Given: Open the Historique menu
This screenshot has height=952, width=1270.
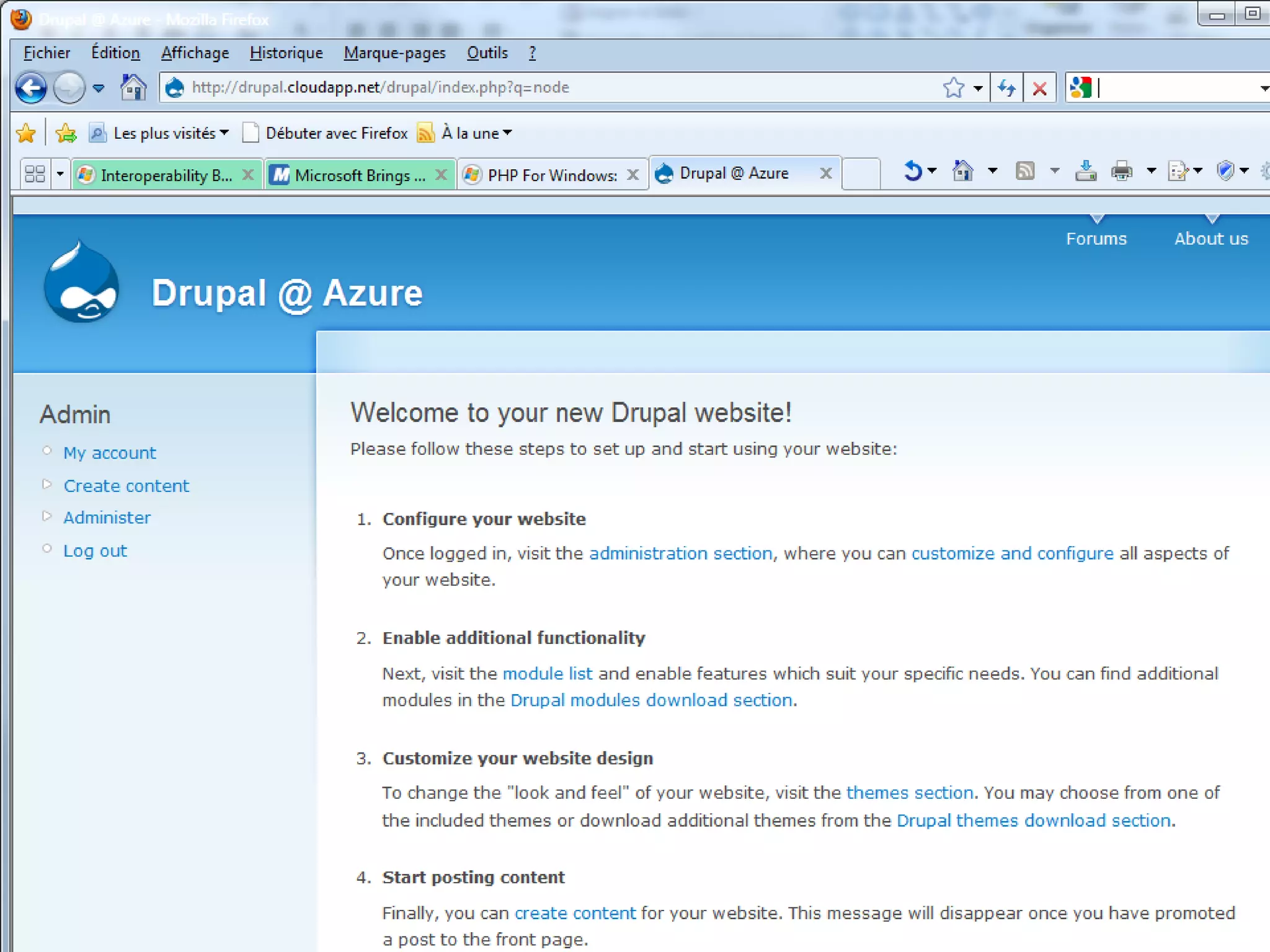Looking at the screenshot, I should coord(286,53).
